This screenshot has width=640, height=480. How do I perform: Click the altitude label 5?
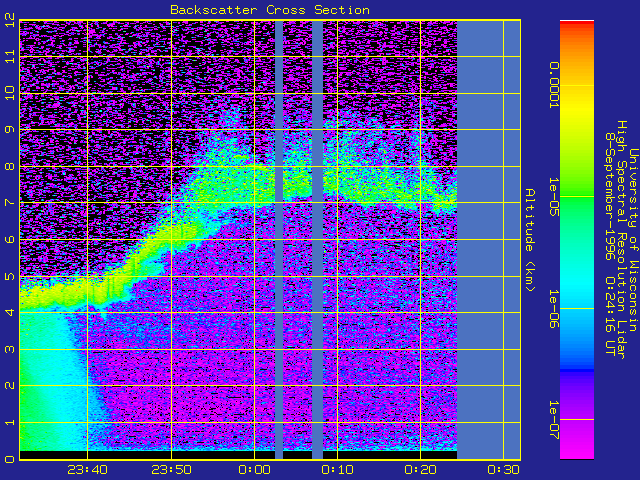click(11, 276)
